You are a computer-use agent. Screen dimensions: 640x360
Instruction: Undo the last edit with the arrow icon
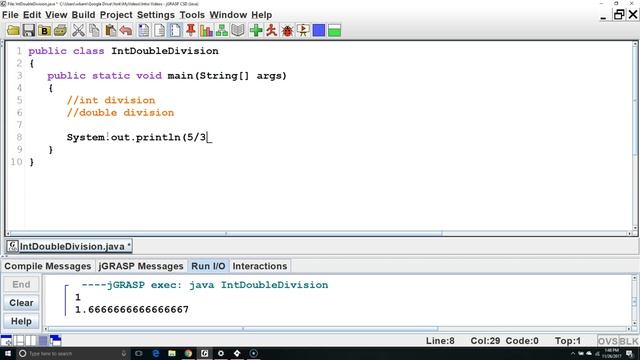pos(126,31)
